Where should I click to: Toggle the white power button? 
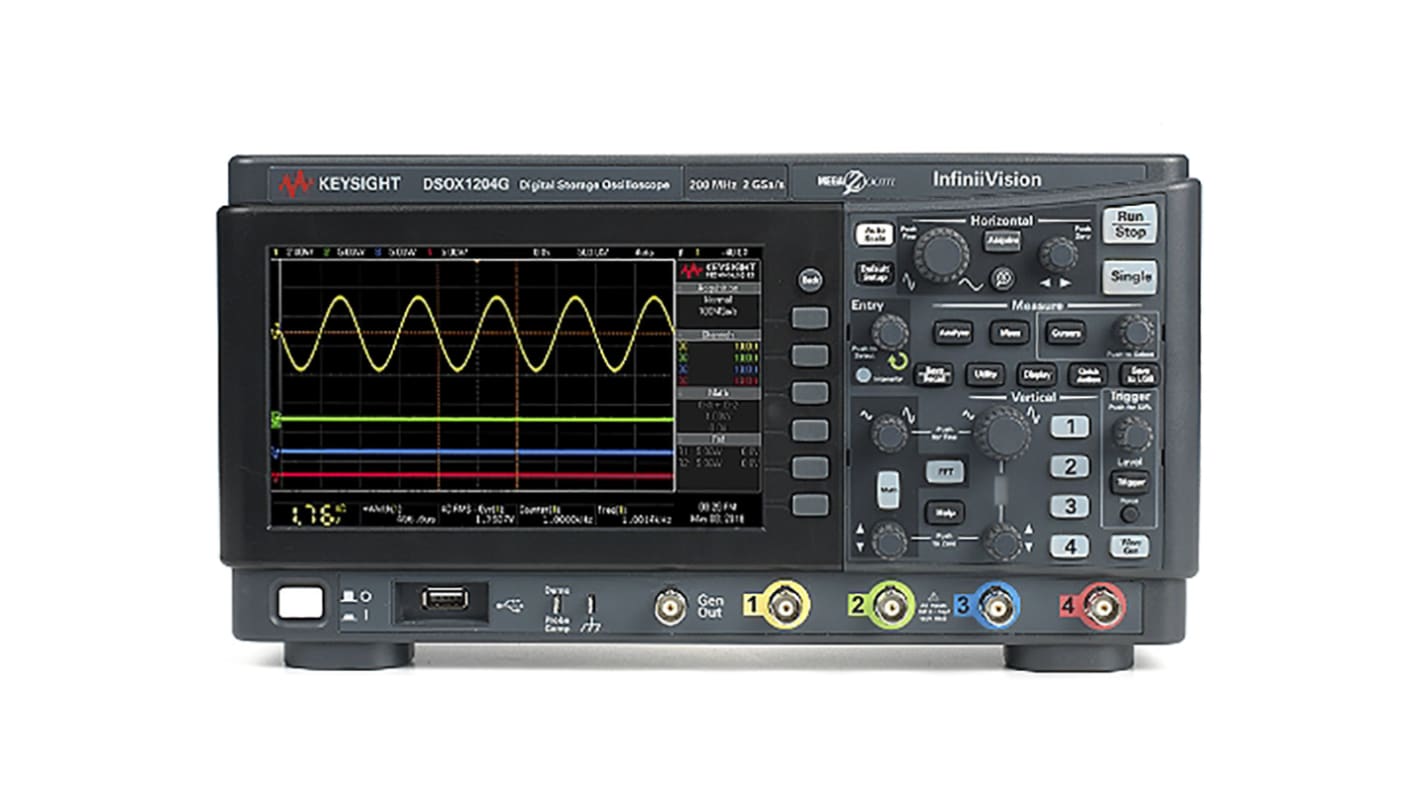click(x=301, y=602)
